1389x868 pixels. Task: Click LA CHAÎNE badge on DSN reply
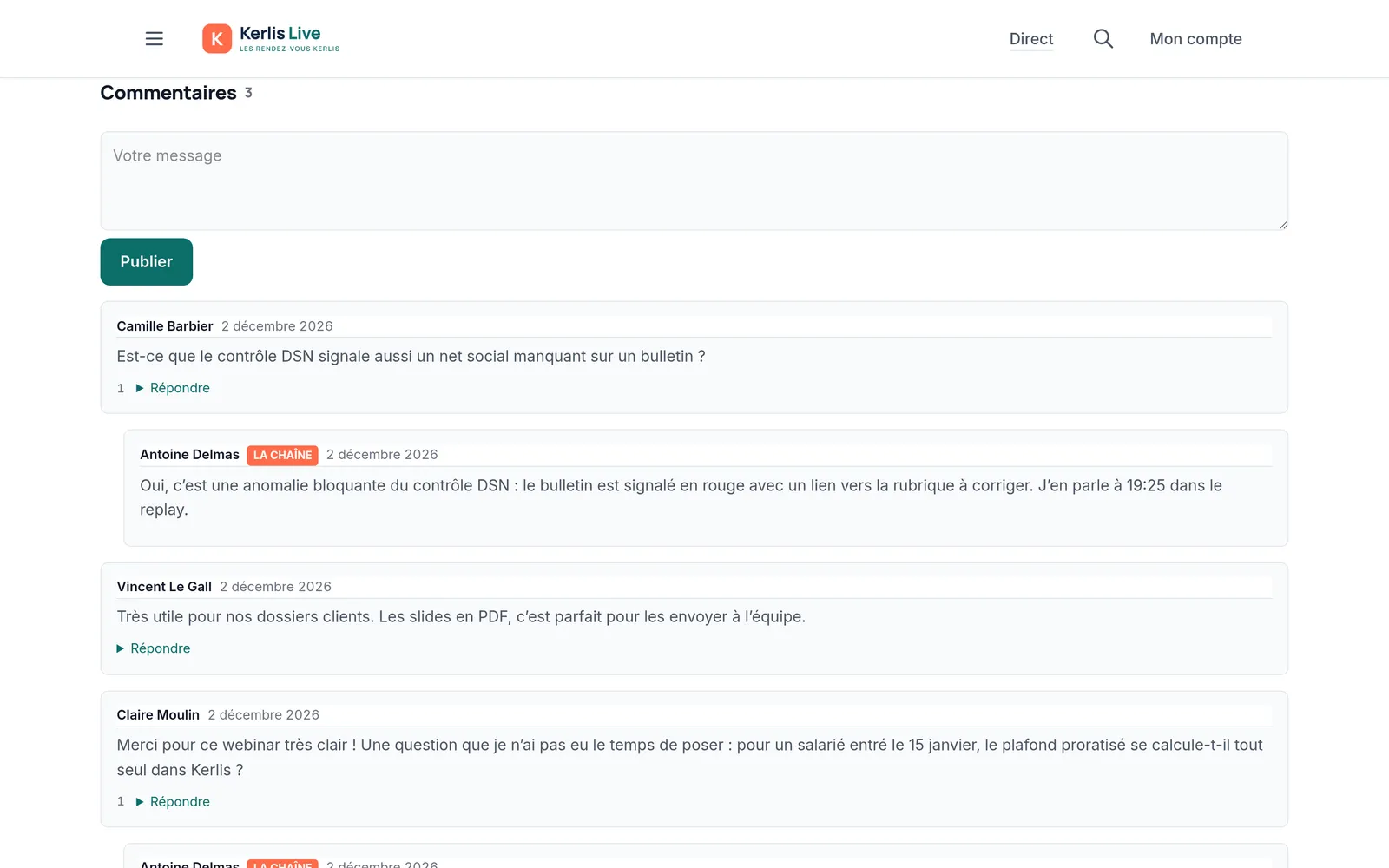coord(282,455)
